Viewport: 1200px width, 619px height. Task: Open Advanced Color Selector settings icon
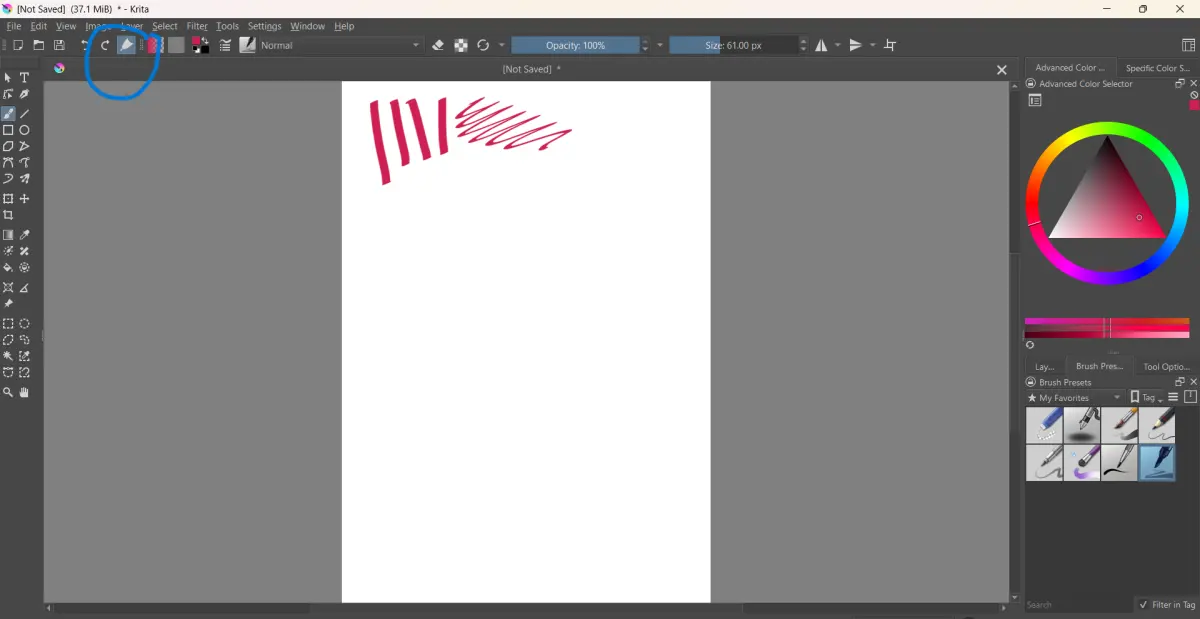(x=1035, y=100)
